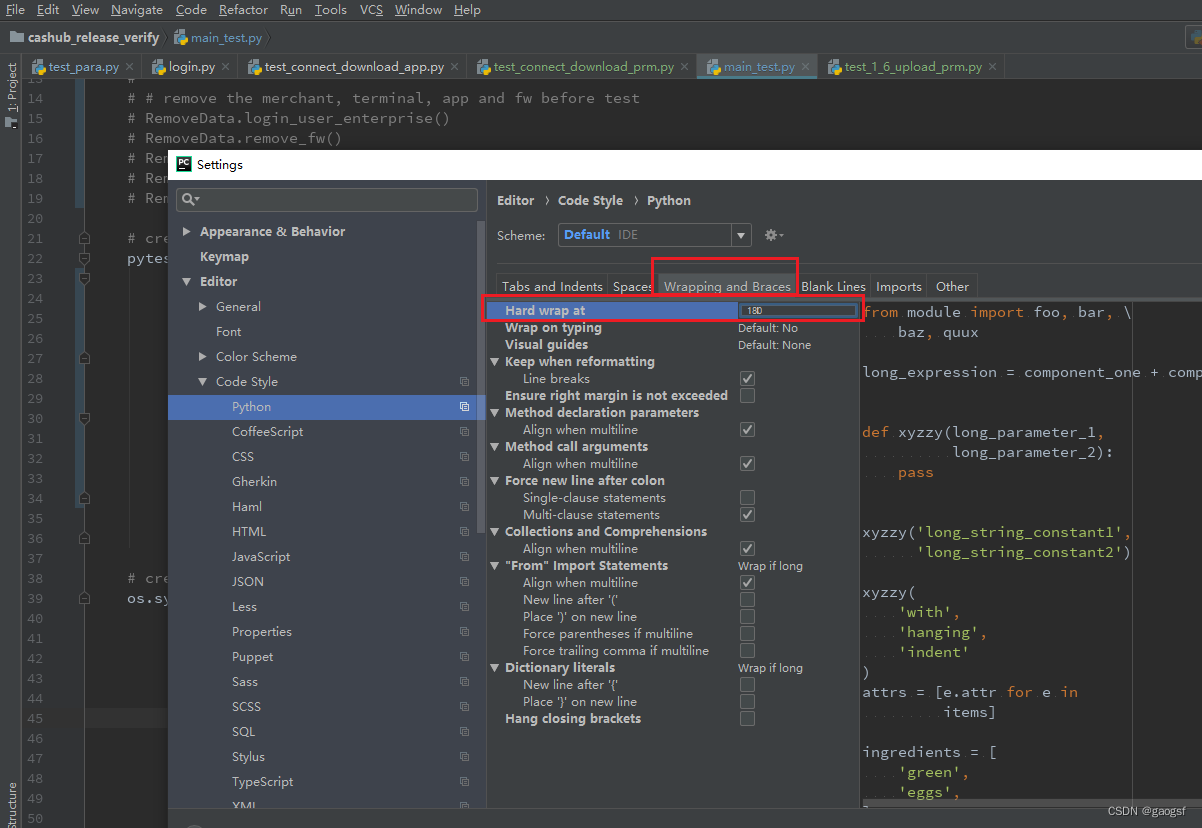This screenshot has width=1202, height=828.
Task: Check New line after '(' for Dictionary literals
Action: pyautogui.click(x=747, y=684)
